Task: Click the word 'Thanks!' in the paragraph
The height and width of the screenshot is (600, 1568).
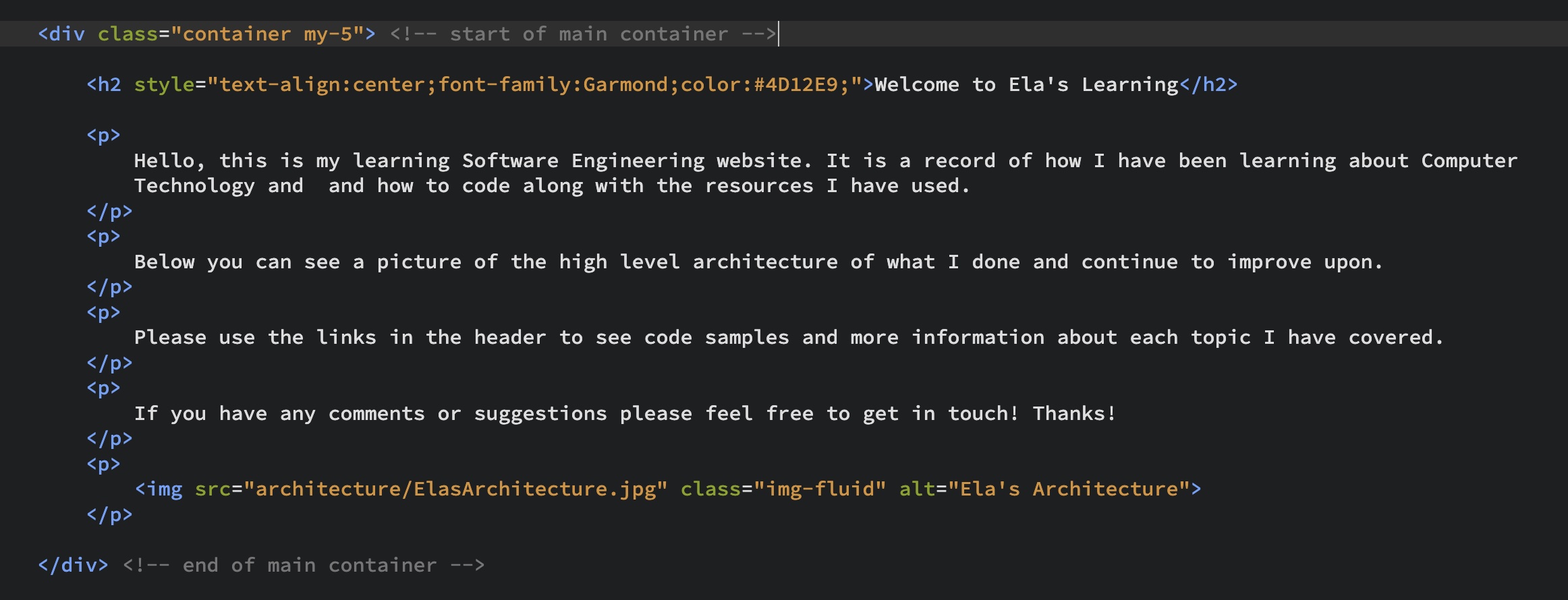Action: [1074, 413]
